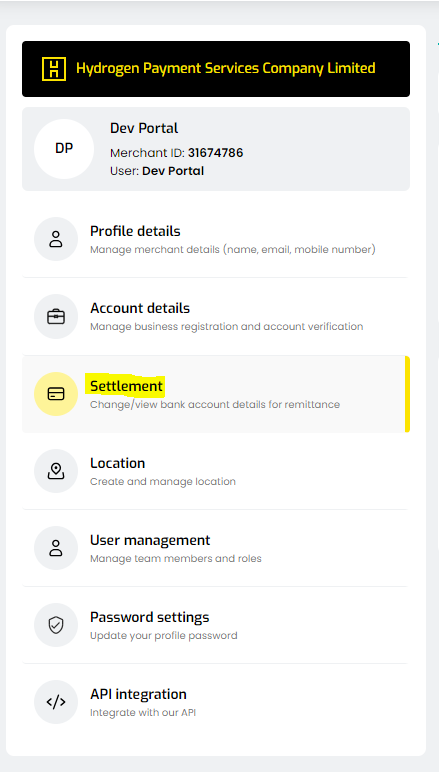Click Merchant ID number 31674786
This screenshot has width=439, height=772.
click(216, 153)
